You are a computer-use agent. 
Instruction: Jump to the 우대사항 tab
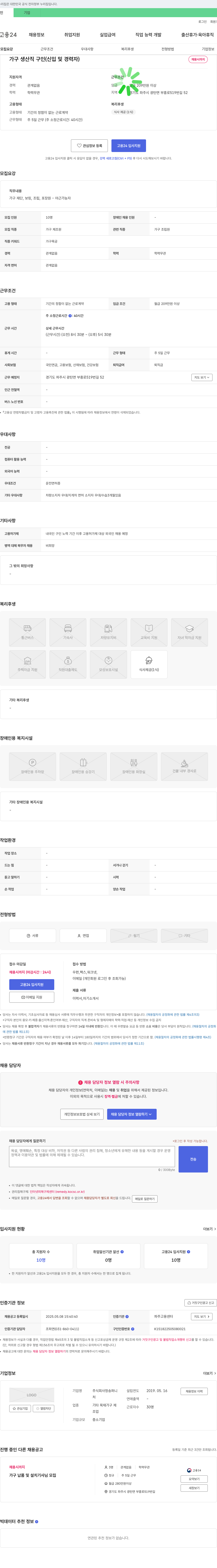click(87, 49)
